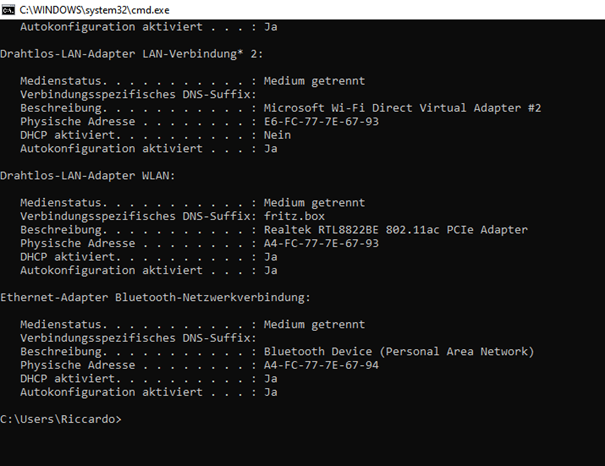Click the Physische Adresse label under WLAN
Screen dimensions: 605x466
pyautogui.click(x=78, y=243)
